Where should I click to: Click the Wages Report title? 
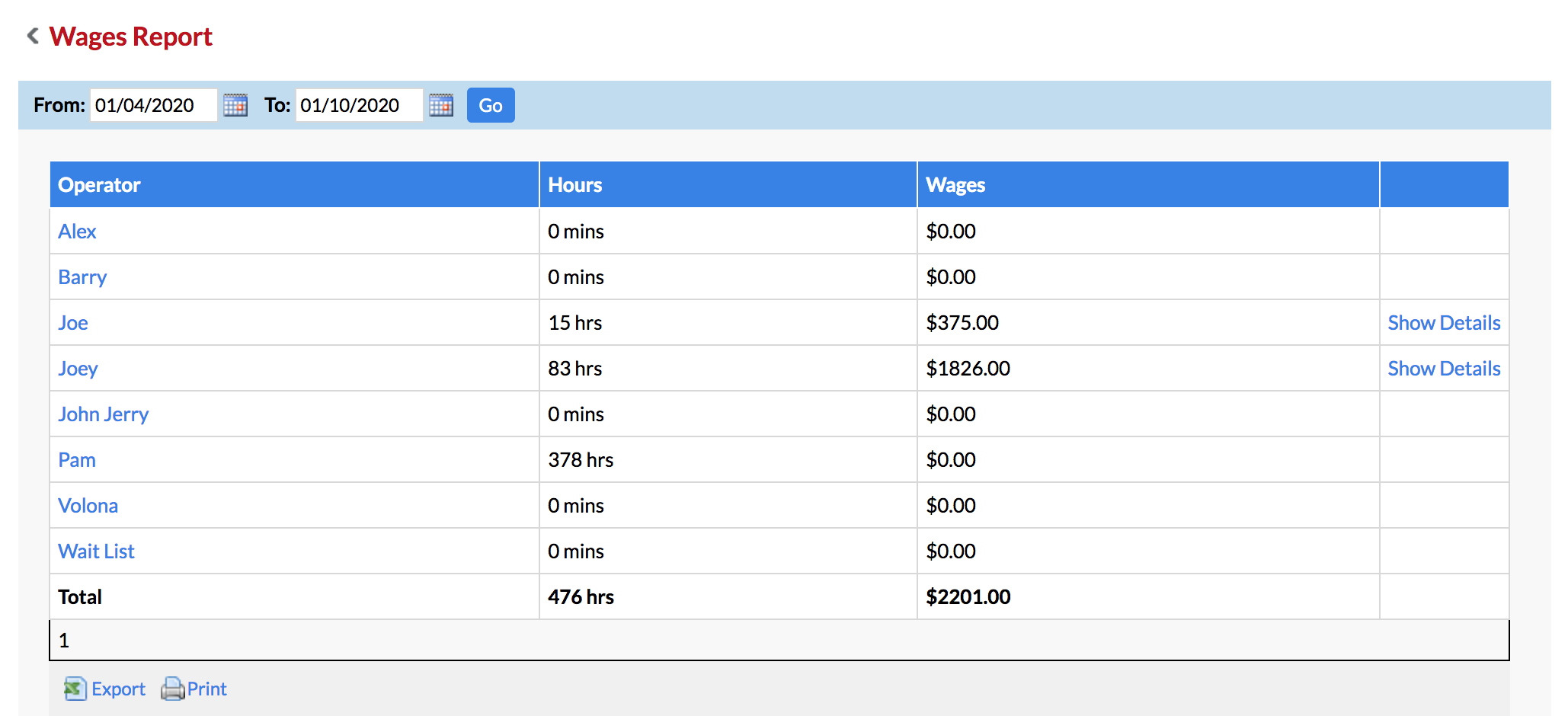tap(130, 37)
